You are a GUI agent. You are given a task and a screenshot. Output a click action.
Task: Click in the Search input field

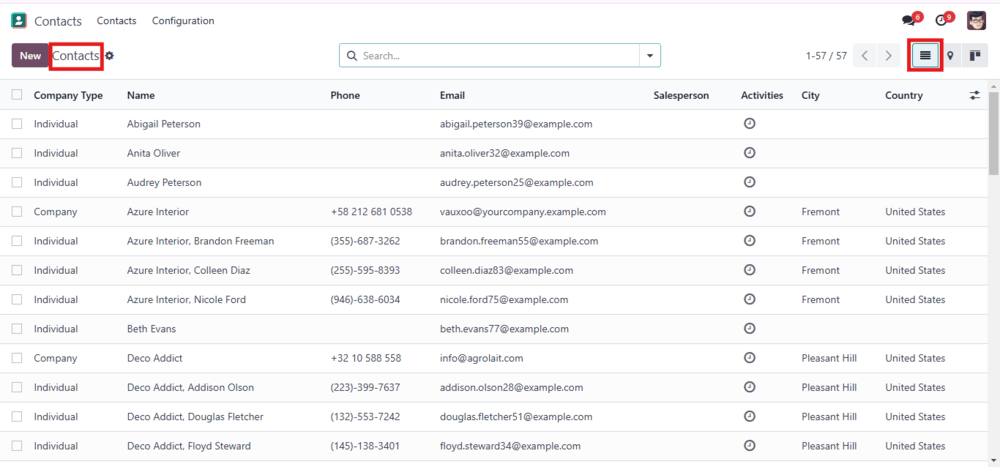click(499, 56)
